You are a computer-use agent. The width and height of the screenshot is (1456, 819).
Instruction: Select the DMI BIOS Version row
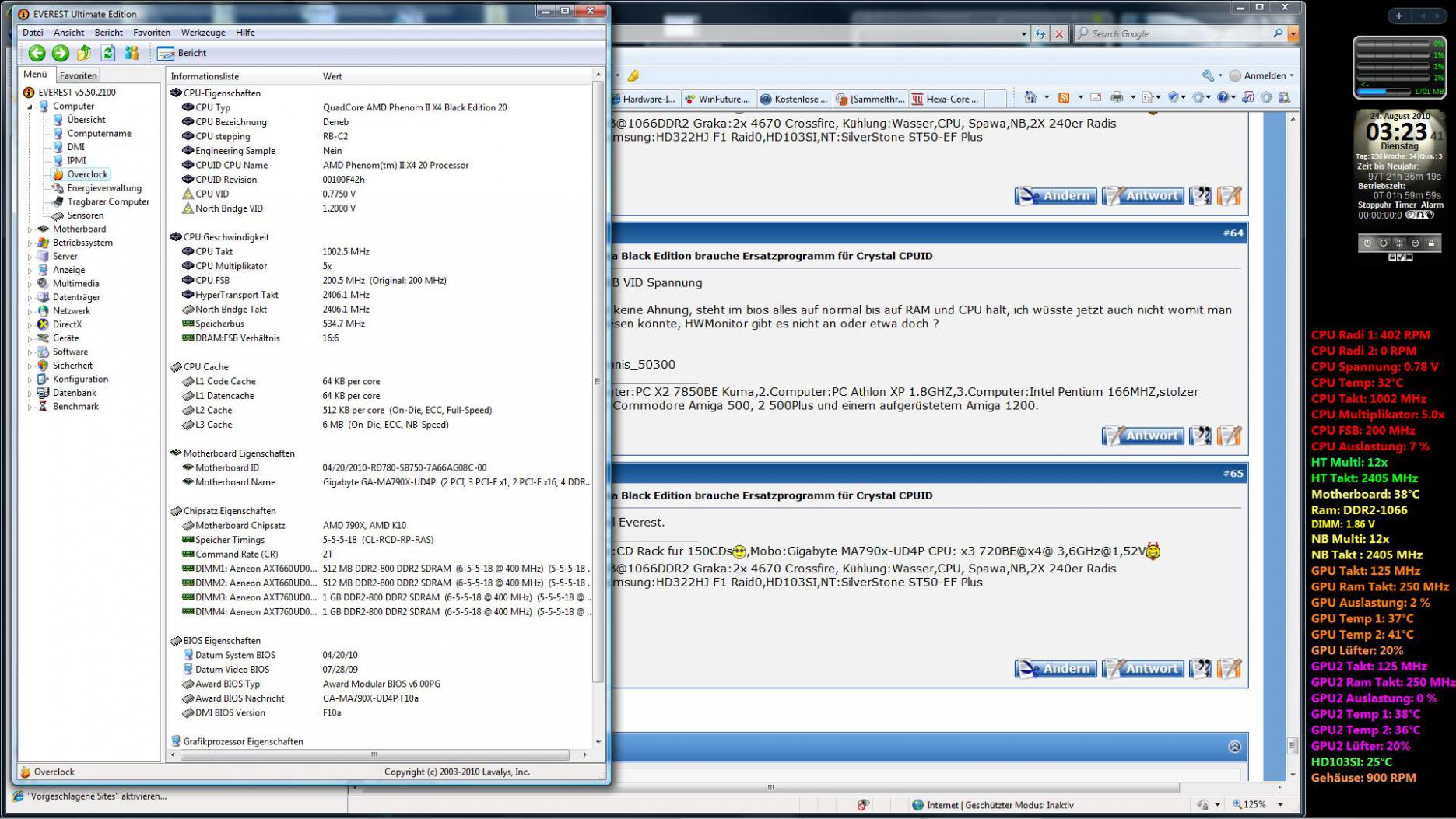click(380, 712)
